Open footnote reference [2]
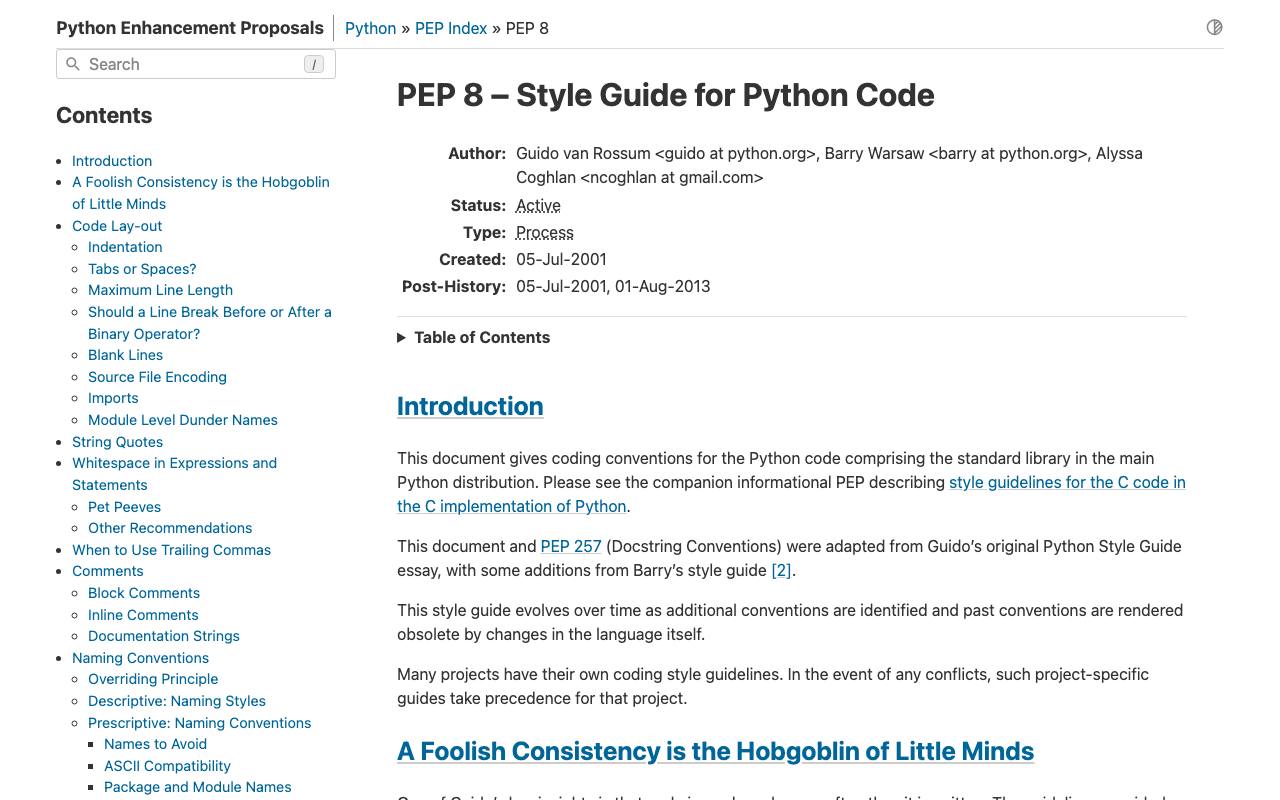 pos(781,570)
